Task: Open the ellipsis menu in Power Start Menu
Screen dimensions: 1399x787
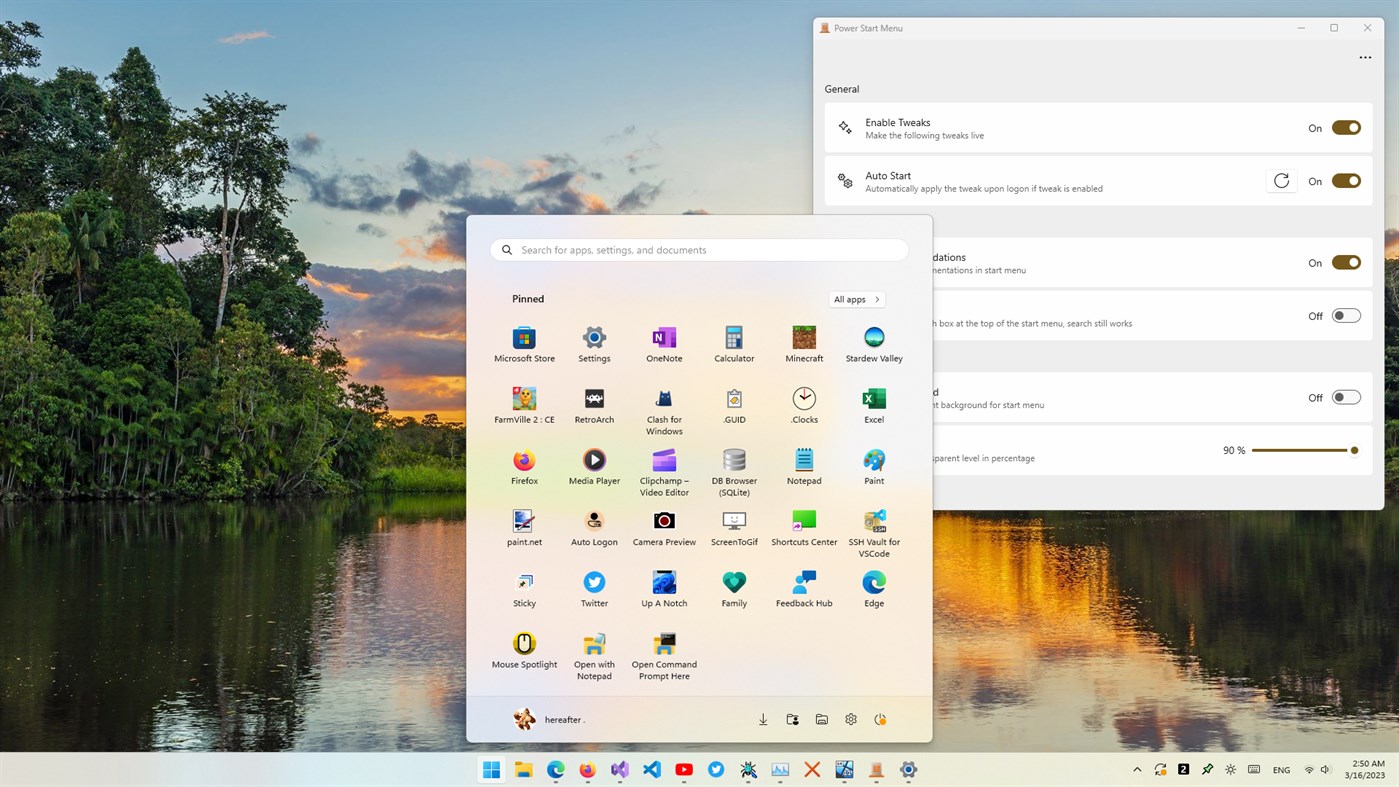Action: [x=1365, y=57]
